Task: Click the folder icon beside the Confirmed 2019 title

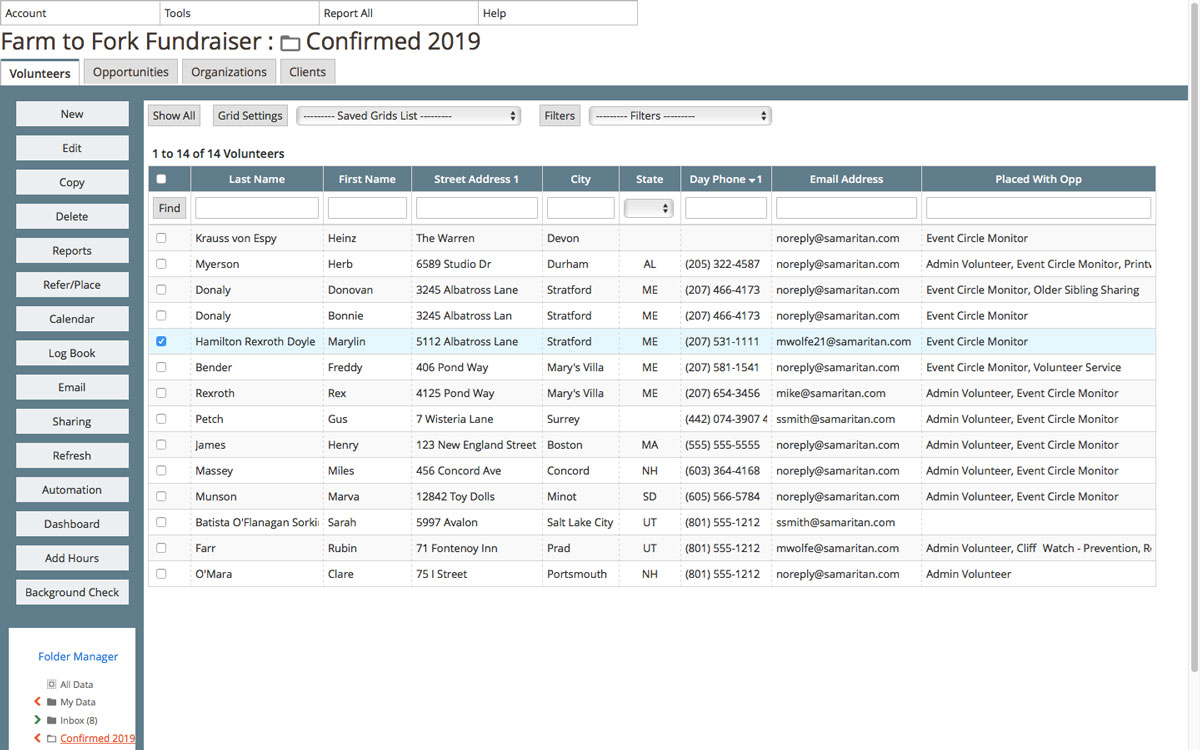Action: (x=290, y=43)
